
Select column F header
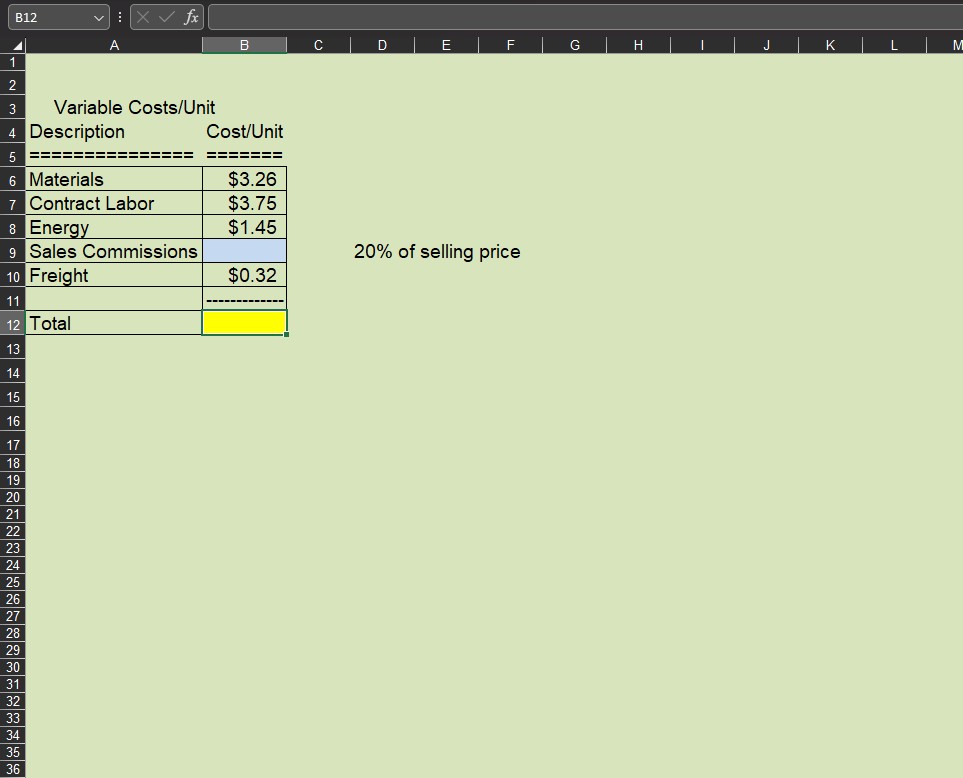tap(510, 45)
